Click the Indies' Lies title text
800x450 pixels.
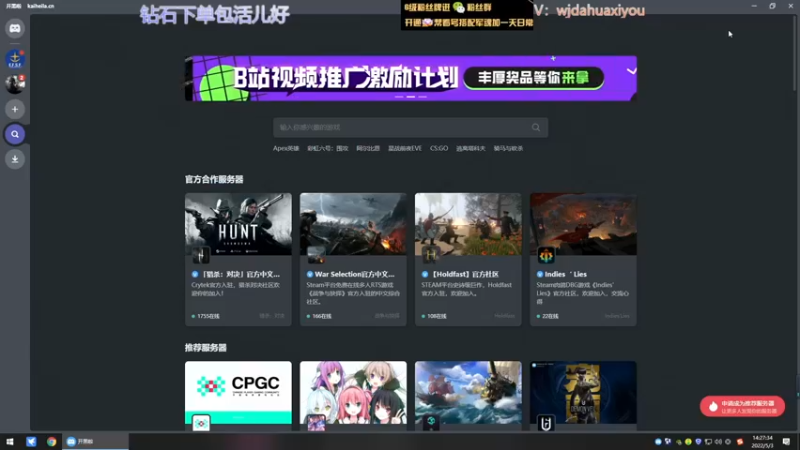[x=566, y=274]
